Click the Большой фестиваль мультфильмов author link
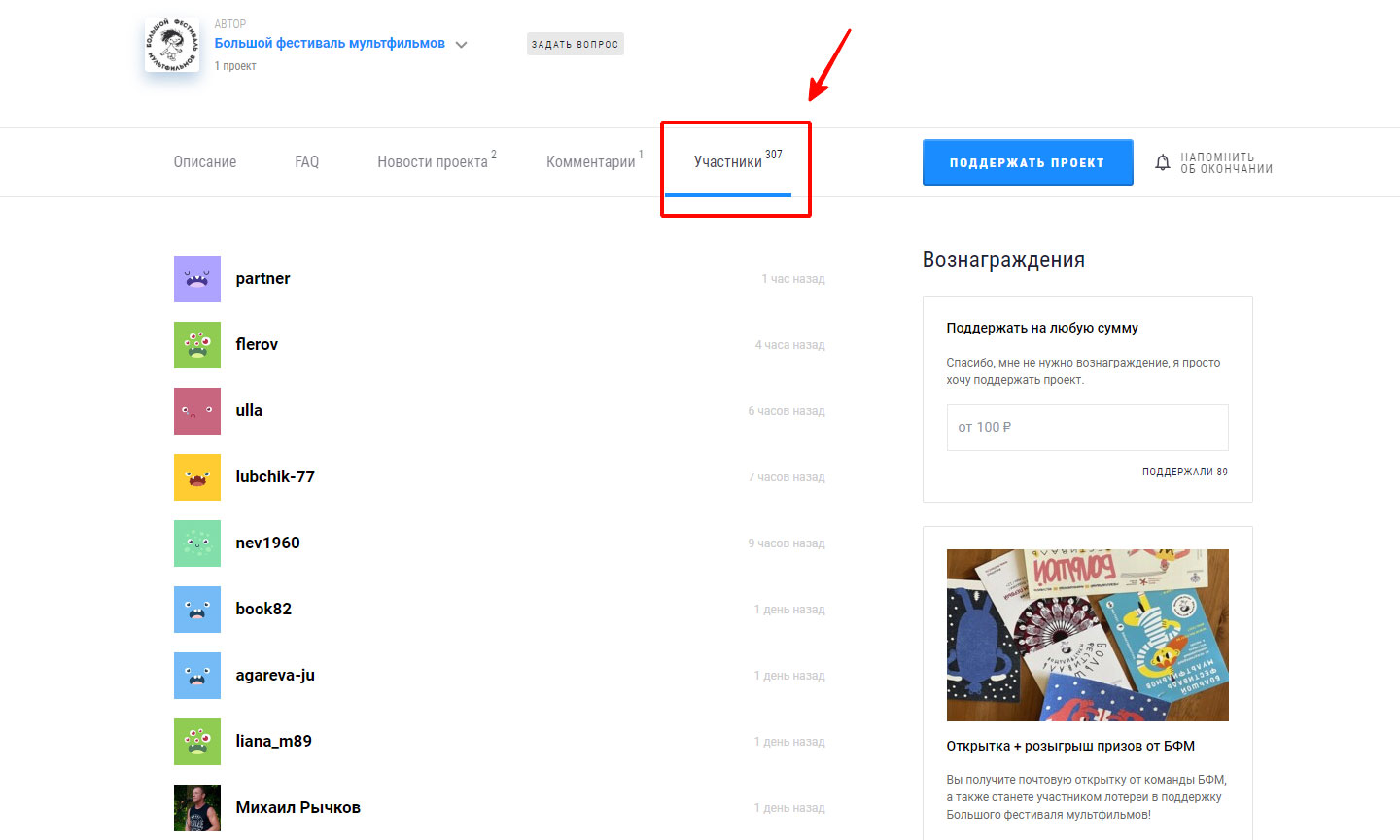 (330, 44)
